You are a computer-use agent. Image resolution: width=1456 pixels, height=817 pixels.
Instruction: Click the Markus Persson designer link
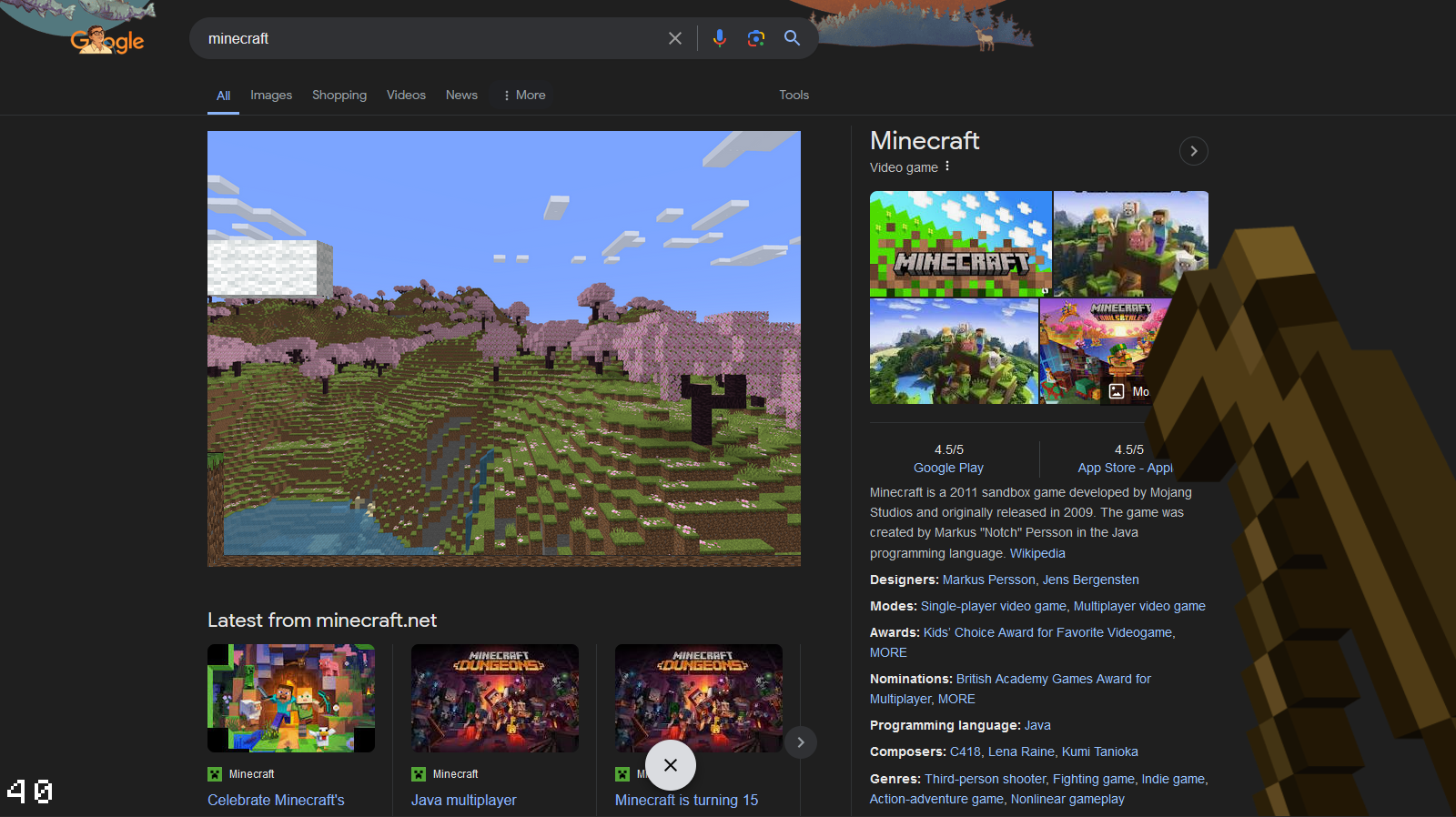[988, 580]
